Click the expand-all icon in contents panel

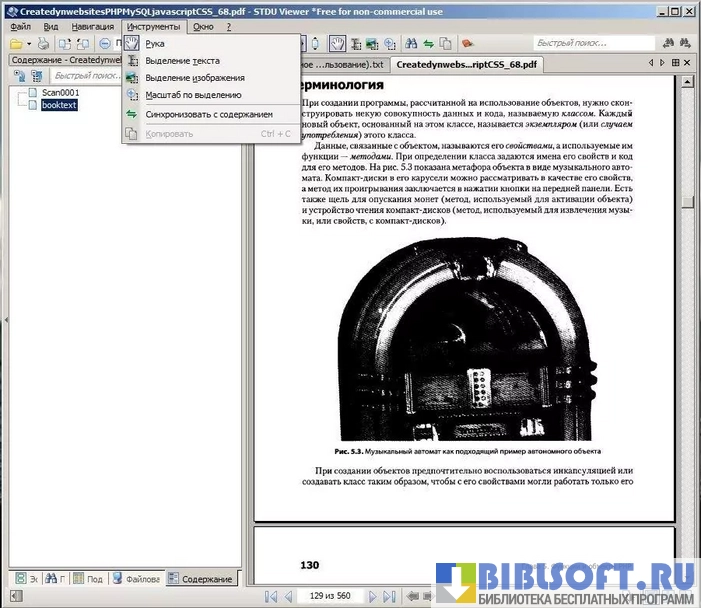point(19,76)
